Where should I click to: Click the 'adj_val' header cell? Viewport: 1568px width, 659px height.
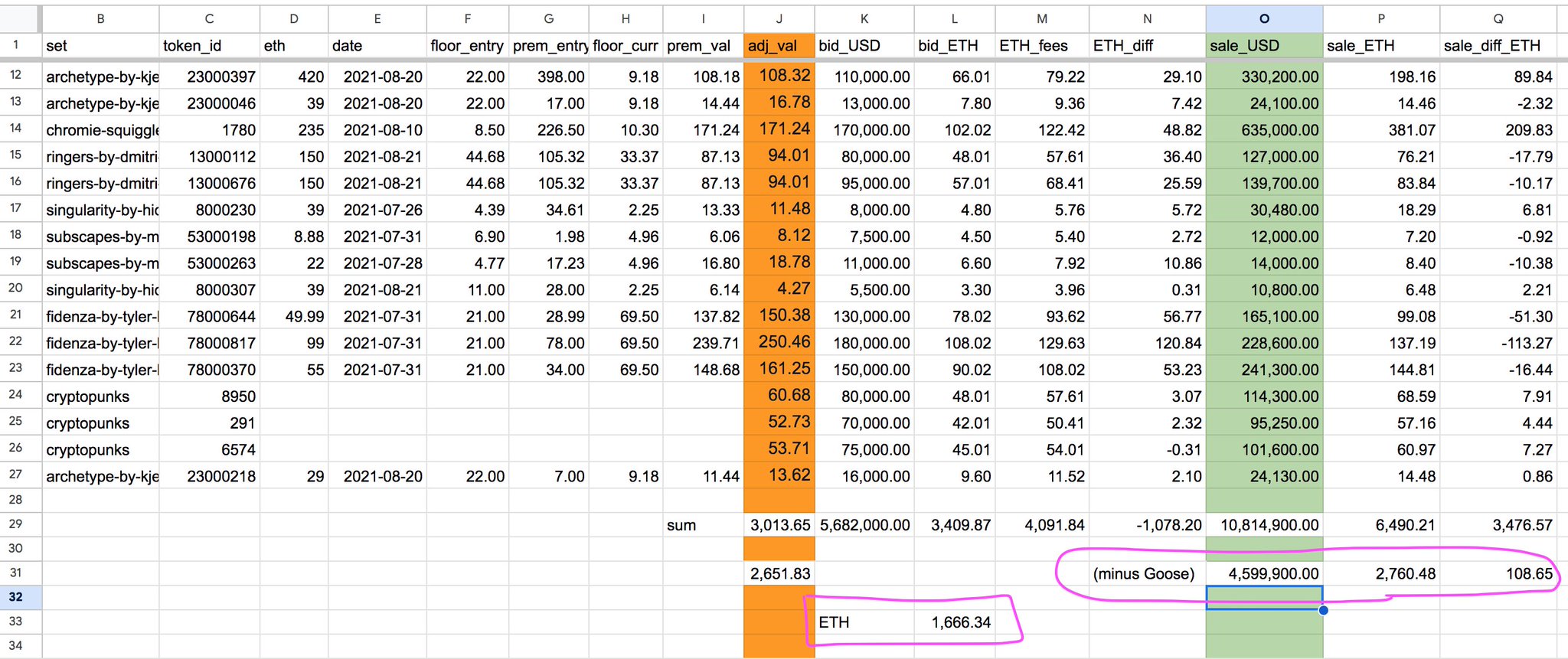pos(779,46)
